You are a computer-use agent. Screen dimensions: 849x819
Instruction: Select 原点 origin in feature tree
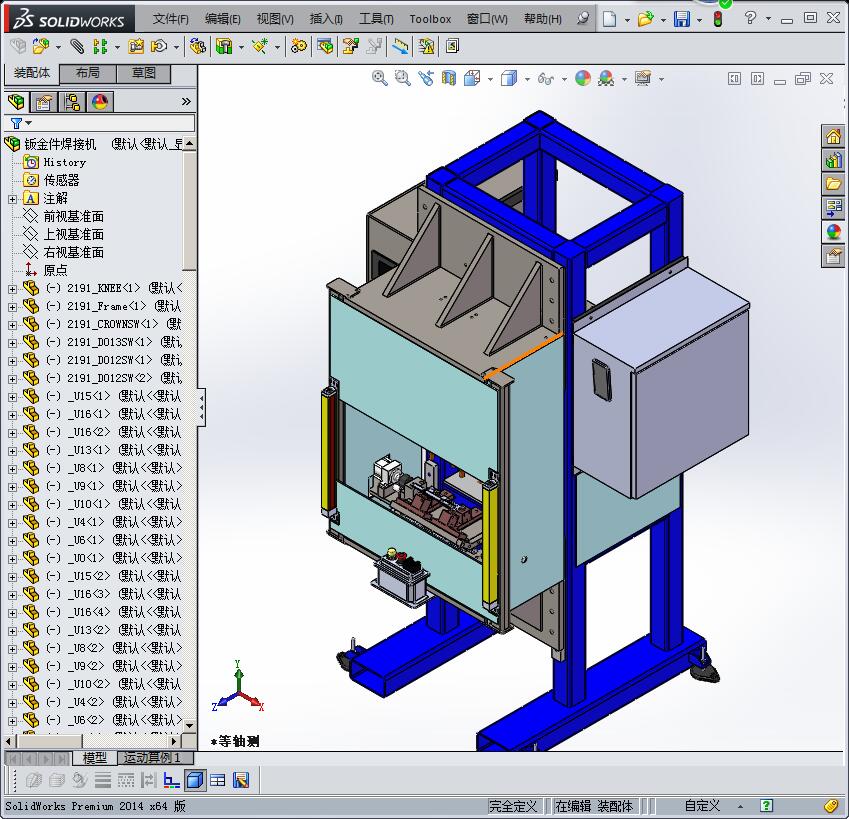(55, 270)
